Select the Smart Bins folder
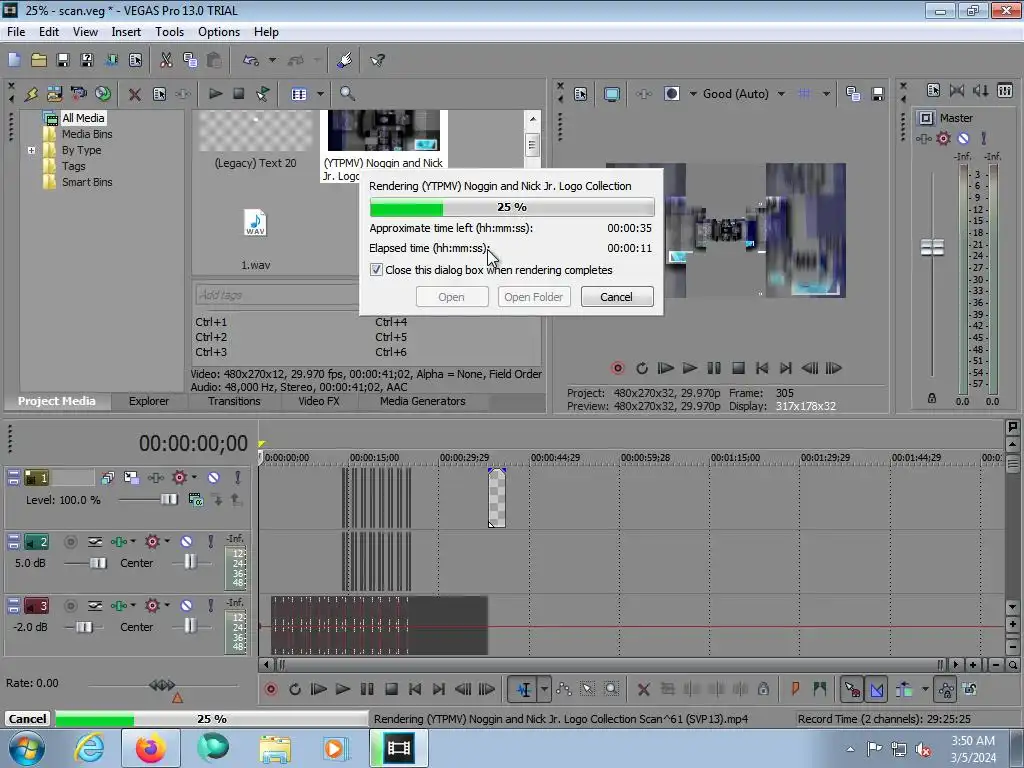Screen dimensions: 1024x768 point(86,182)
